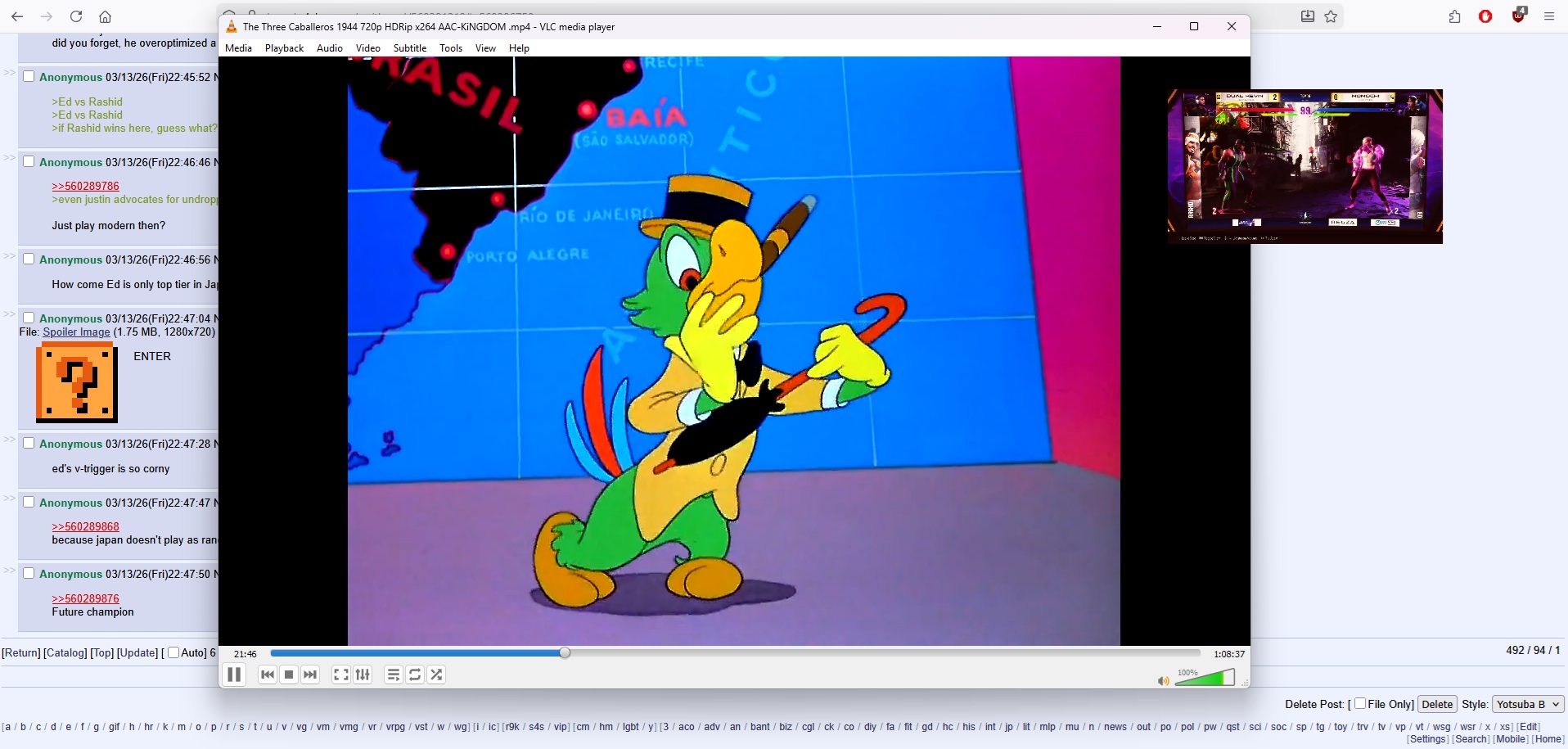Toggle VLC fullscreen mode
This screenshot has height=749, width=1568.
[341, 675]
